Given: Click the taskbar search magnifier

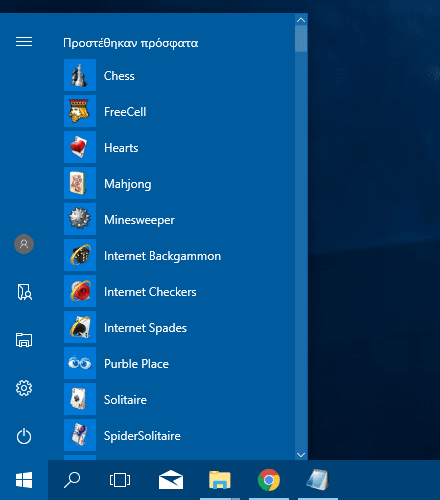Looking at the screenshot, I should tap(72, 480).
